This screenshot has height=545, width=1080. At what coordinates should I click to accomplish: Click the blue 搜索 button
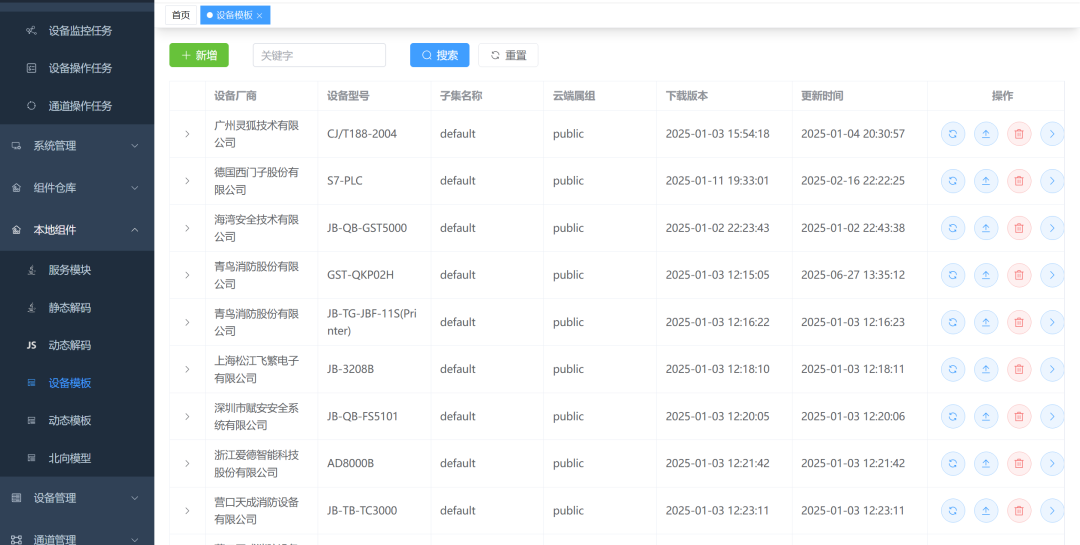(x=439, y=55)
